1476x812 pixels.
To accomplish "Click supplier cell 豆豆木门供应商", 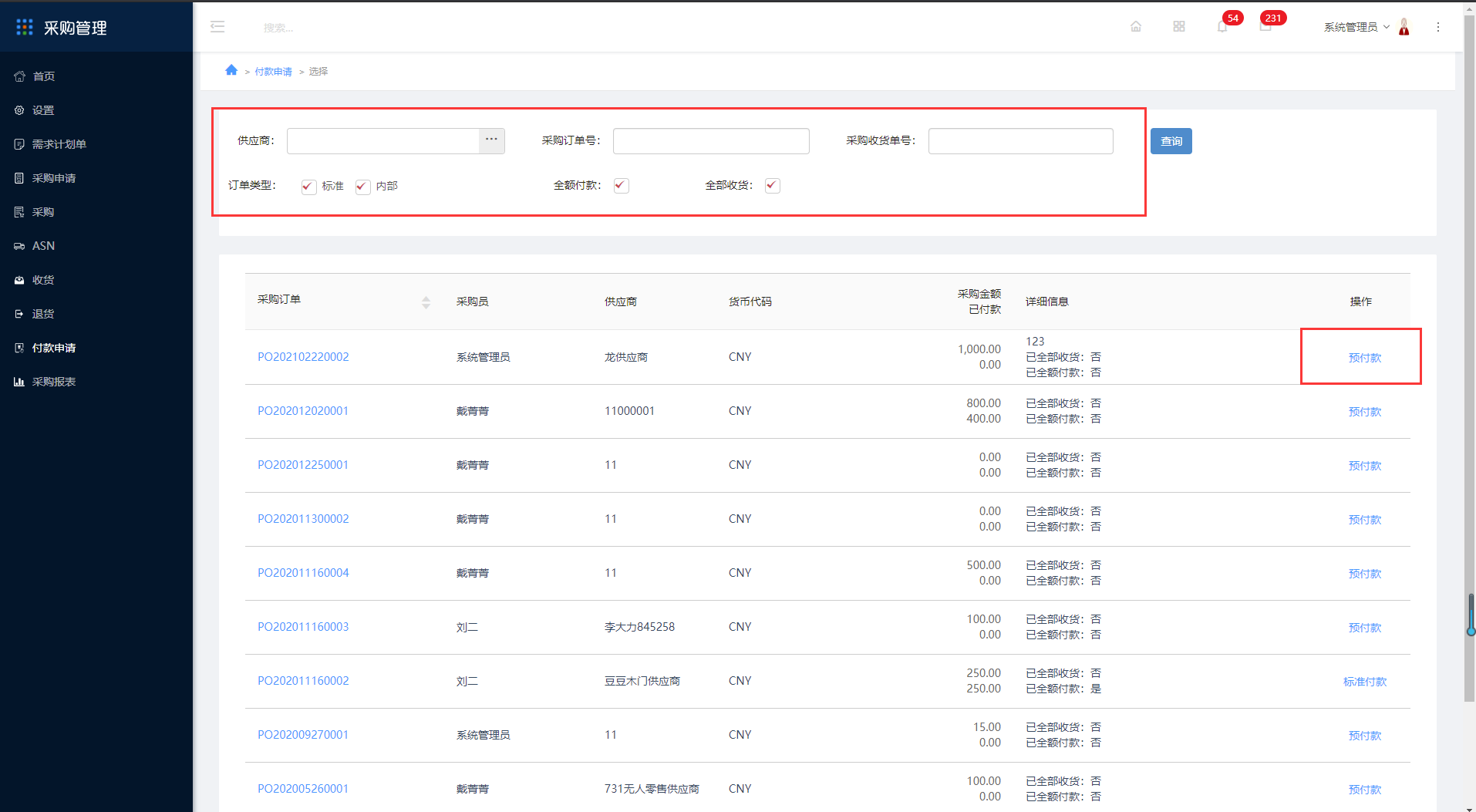I will (642, 681).
